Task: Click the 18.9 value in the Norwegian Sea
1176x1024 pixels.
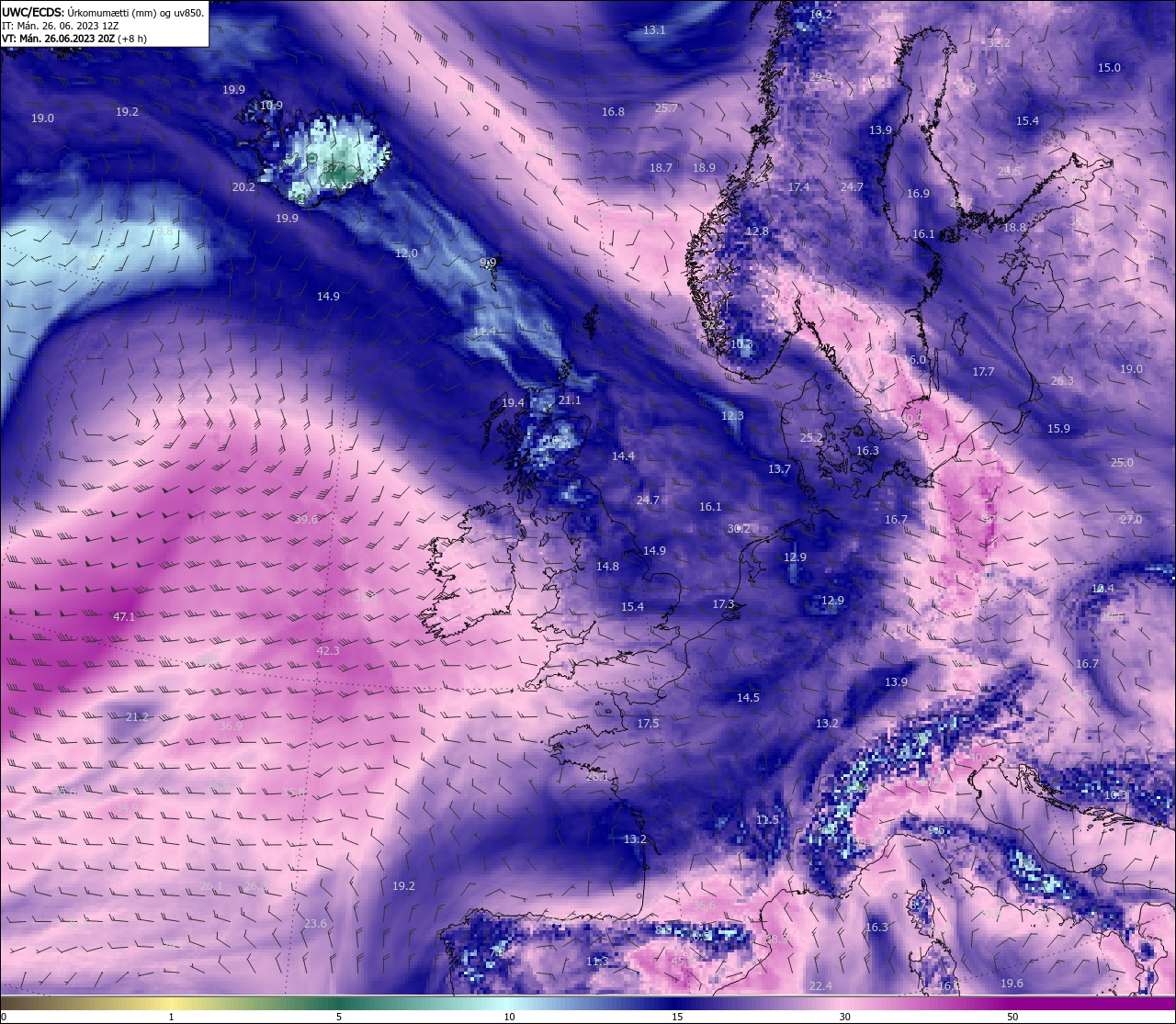Action: click(704, 168)
